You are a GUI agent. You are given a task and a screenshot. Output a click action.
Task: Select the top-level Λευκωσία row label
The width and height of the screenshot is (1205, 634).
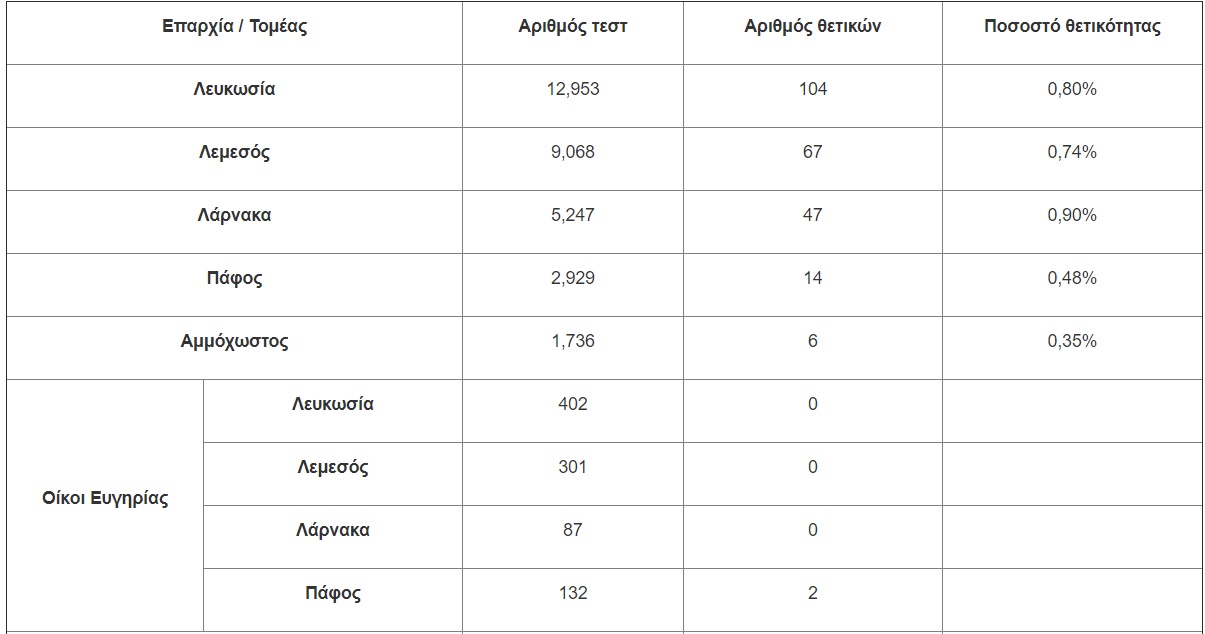point(234,89)
